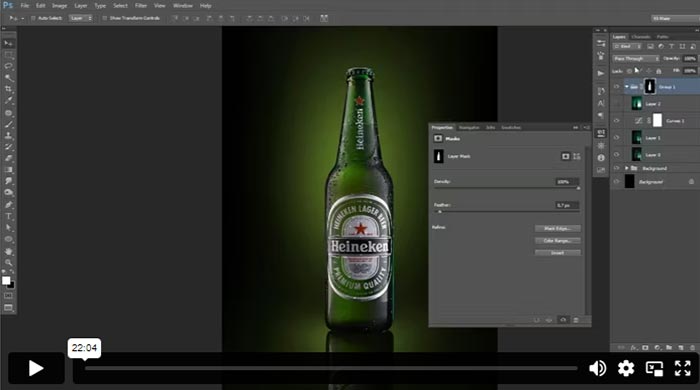Delete the mask via Properties trash icon
700x390 pixels.
(x=576, y=320)
